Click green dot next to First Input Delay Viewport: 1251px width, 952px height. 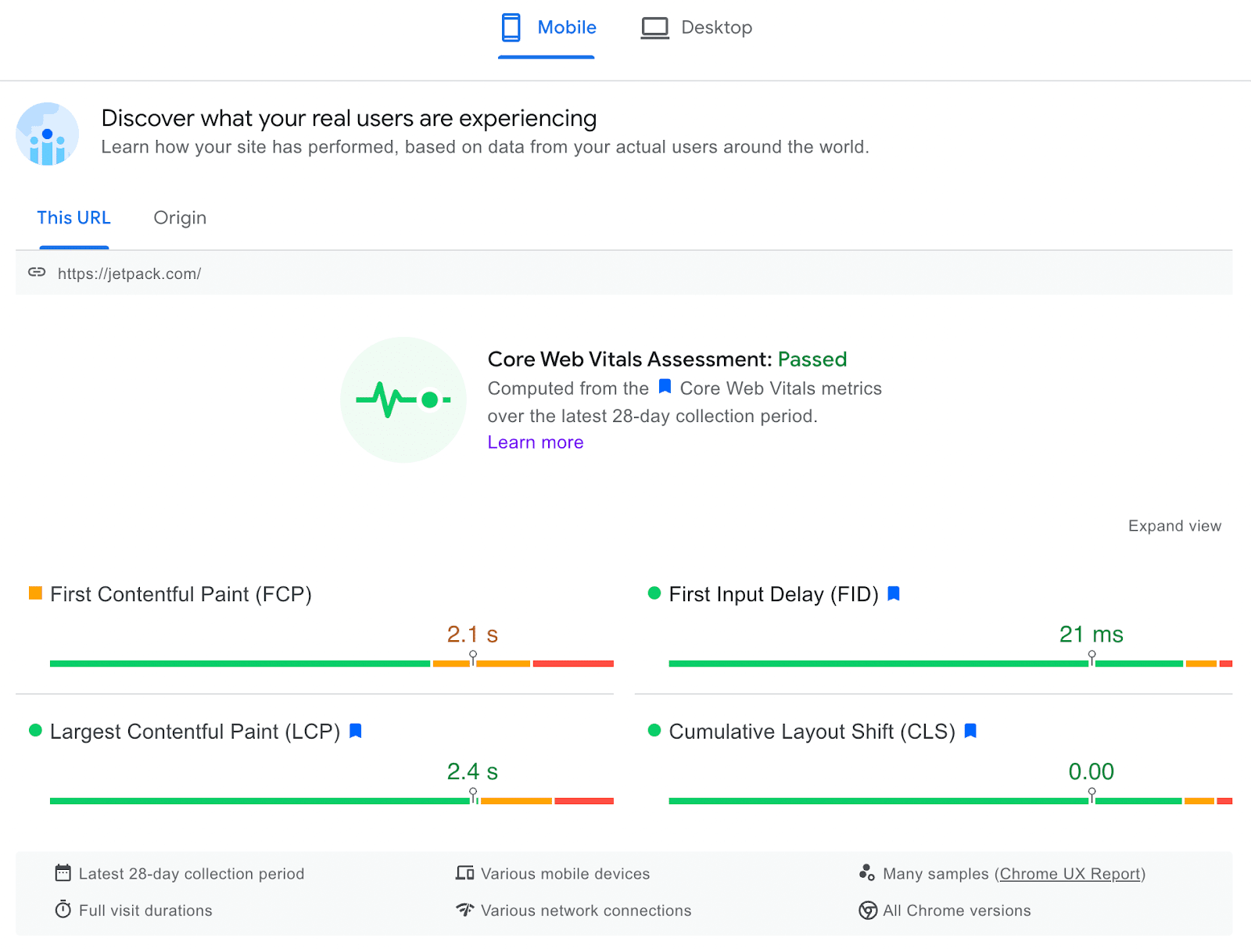(654, 593)
